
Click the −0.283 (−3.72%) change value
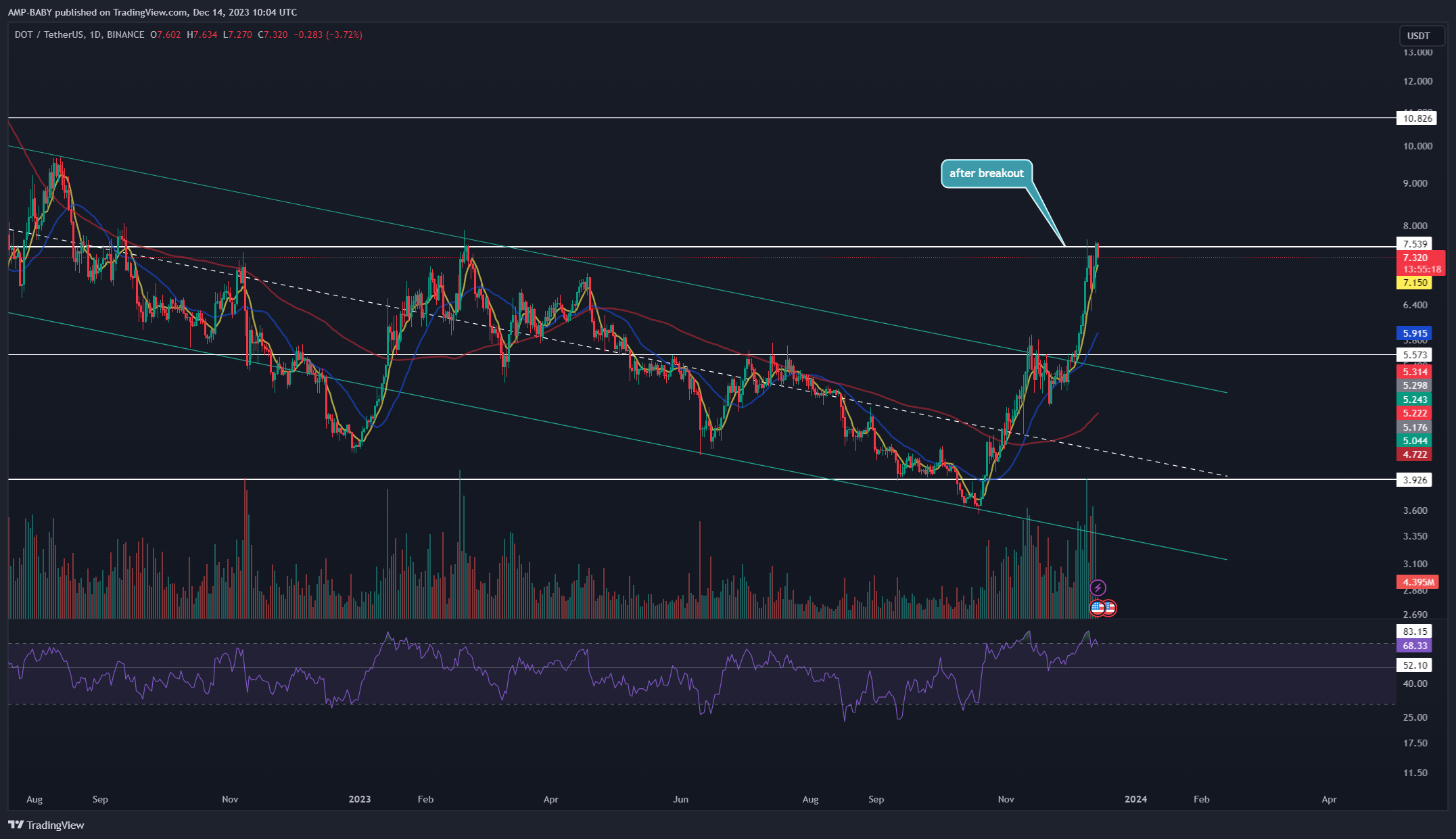tap(329, 34)
